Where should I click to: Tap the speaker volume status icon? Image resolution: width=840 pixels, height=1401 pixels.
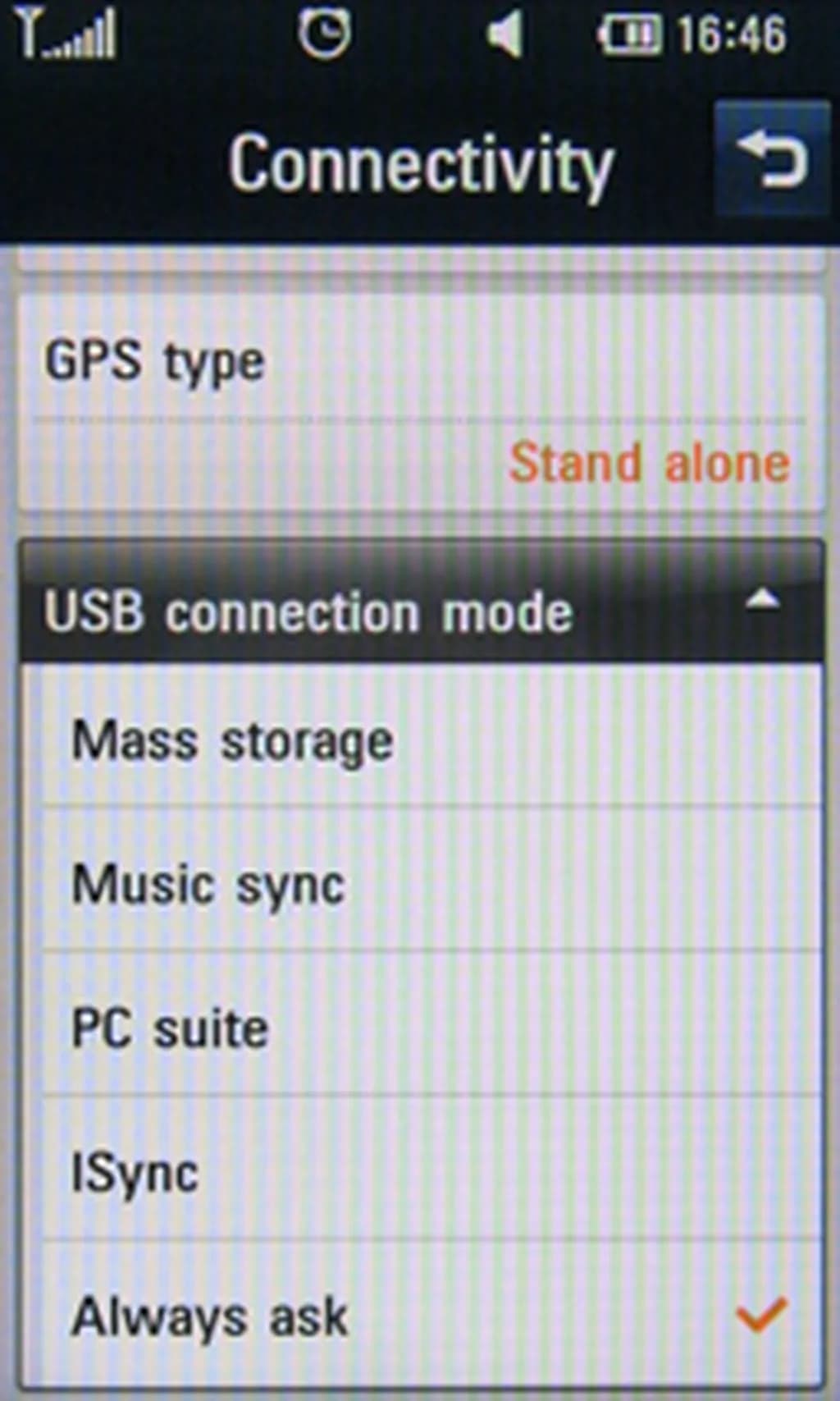pos(504,35)
